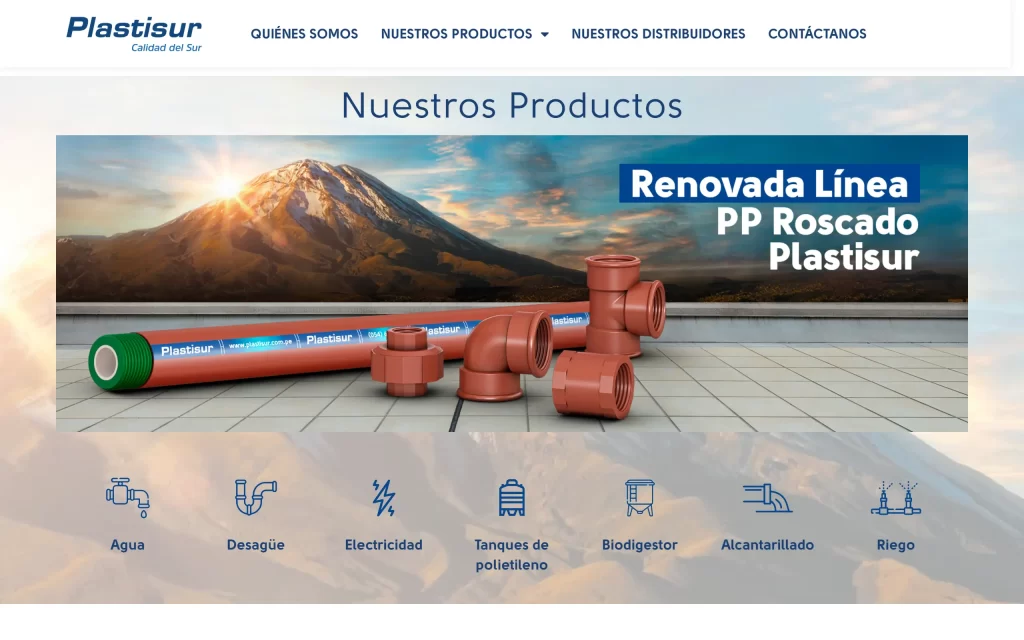Open the Contáctanos page
Screen dimensions: 1024x640
click(817, 34)
